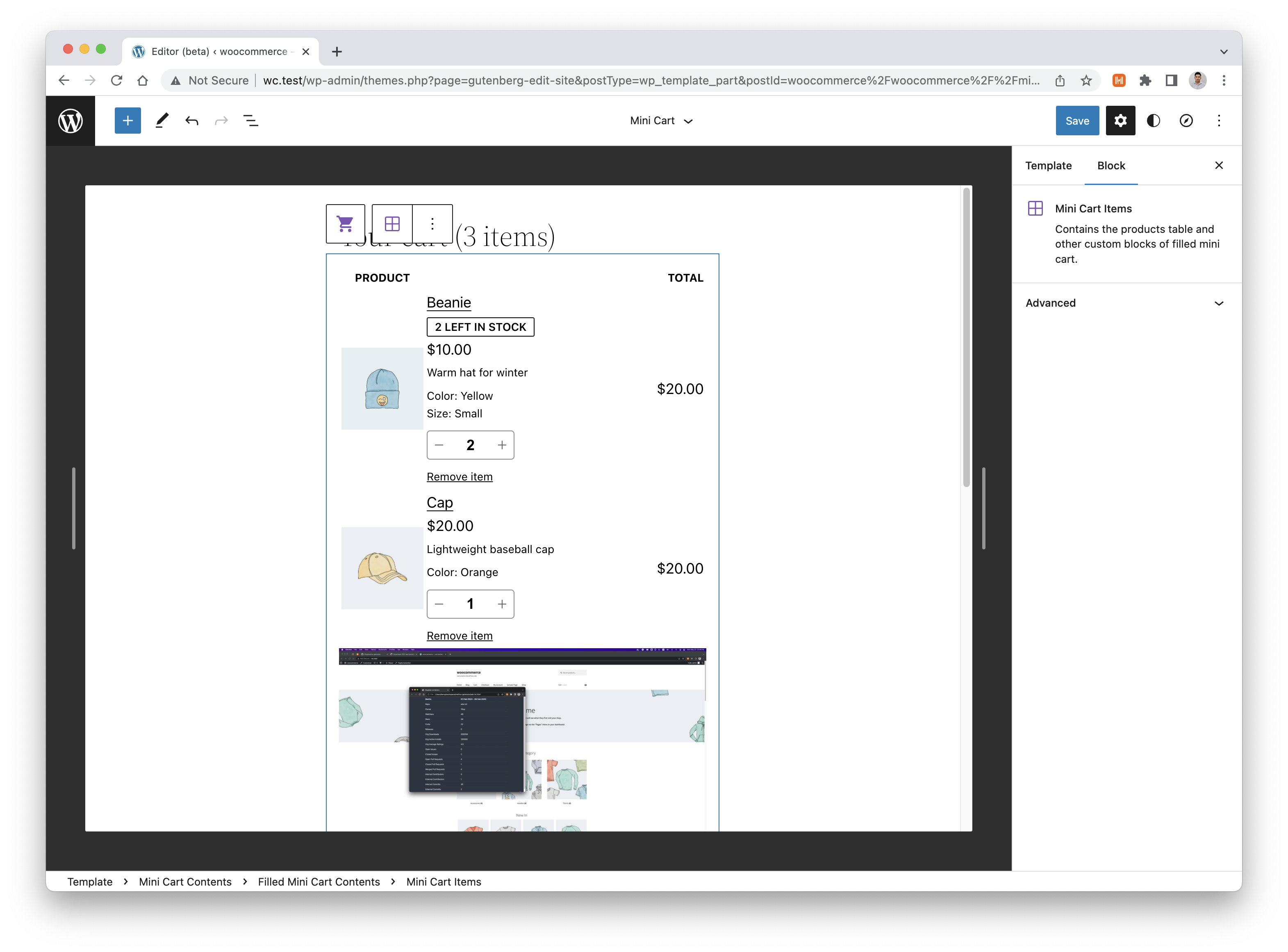Click the undo arrow icon
The image size is (1288, 952).
(x=191, y=120)
